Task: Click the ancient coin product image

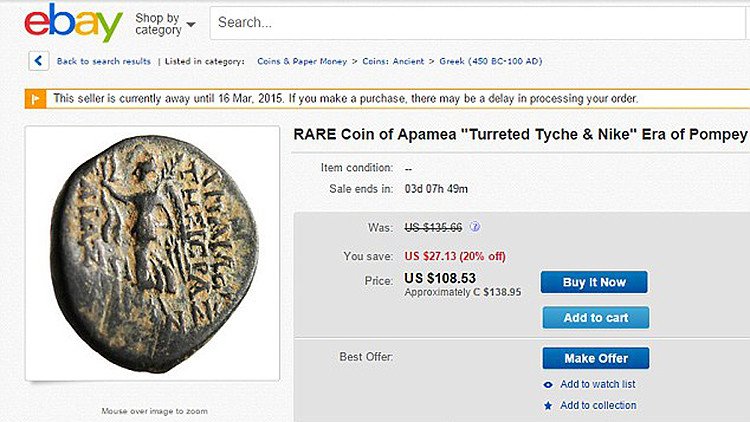Action: click(152, 254)
